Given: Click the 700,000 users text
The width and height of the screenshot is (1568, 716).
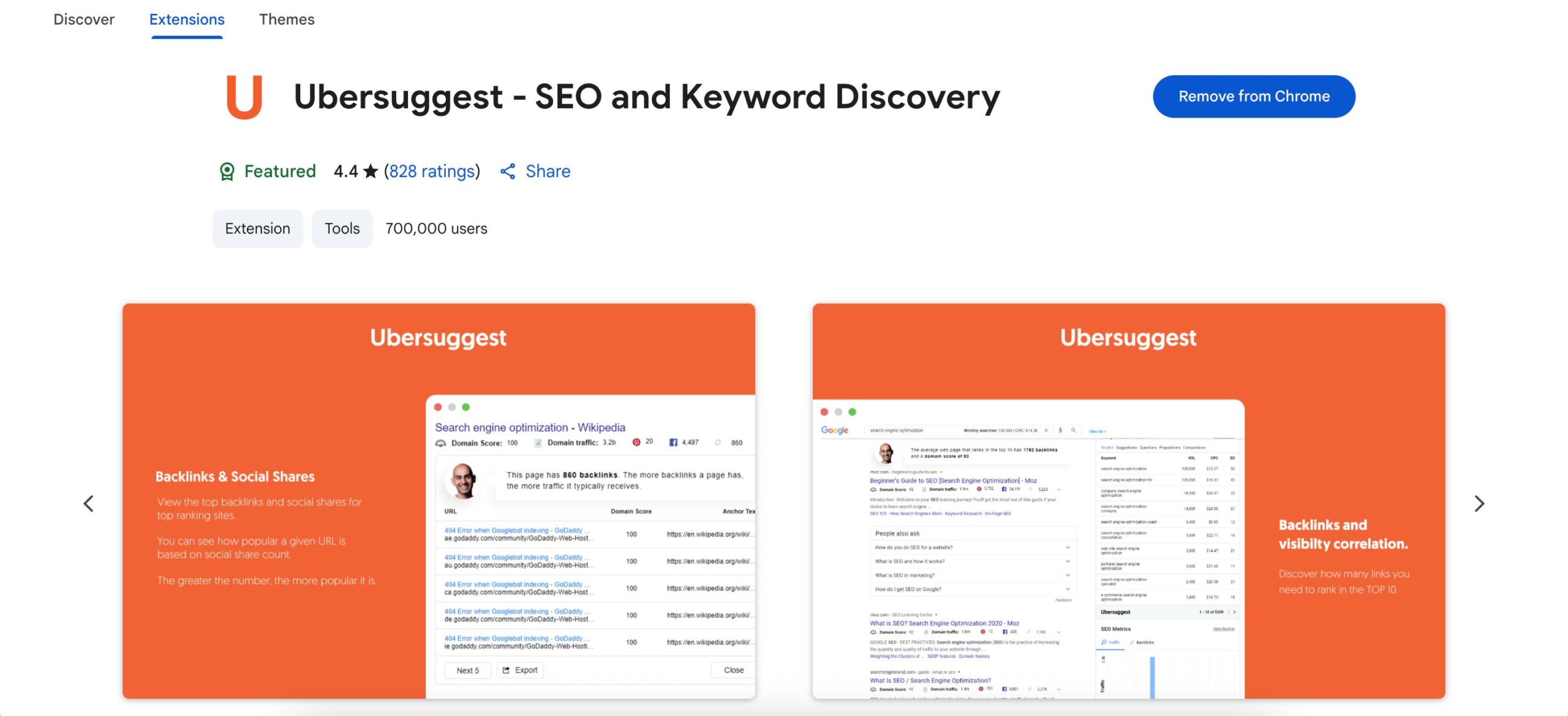Looking at the screenshot, I should coord(436,228).
